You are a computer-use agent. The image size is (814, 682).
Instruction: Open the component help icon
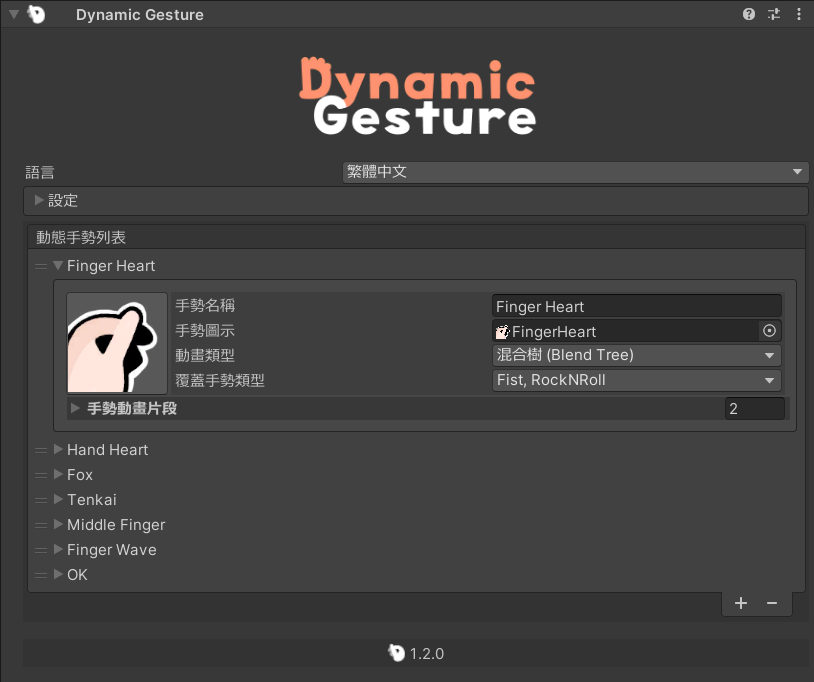[x=748, y=14]
